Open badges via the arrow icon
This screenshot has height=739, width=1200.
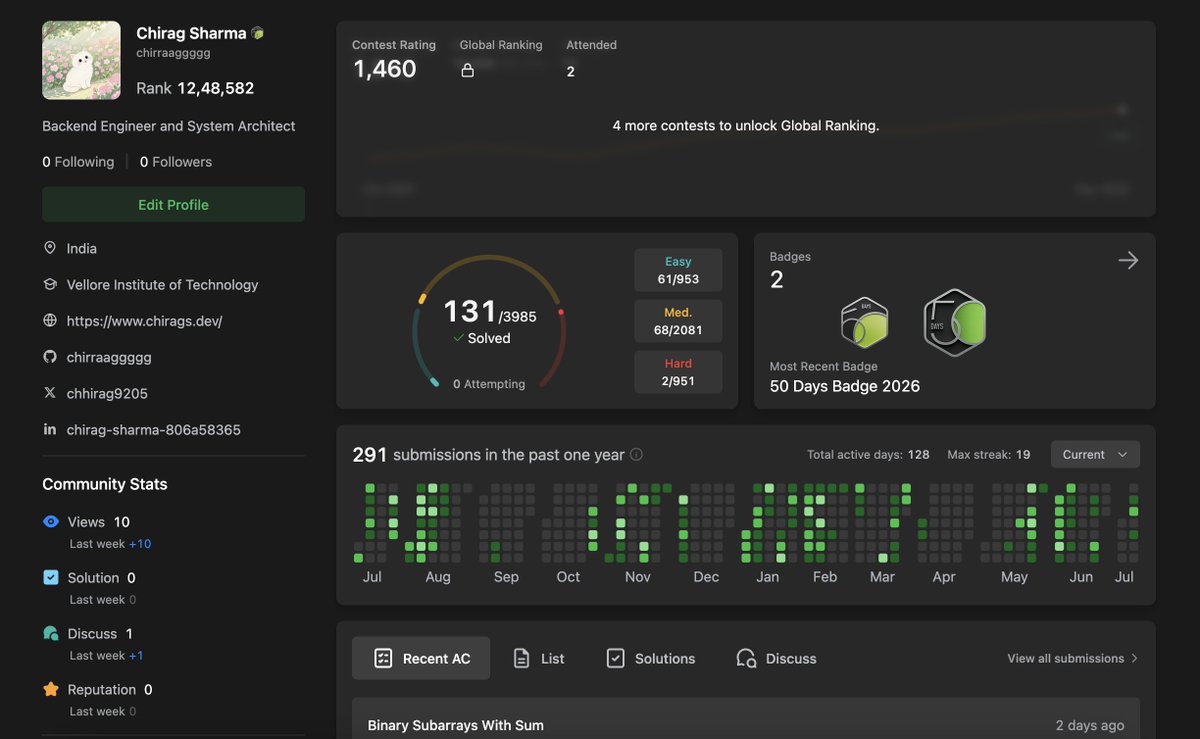click(x=1128, y=260)
